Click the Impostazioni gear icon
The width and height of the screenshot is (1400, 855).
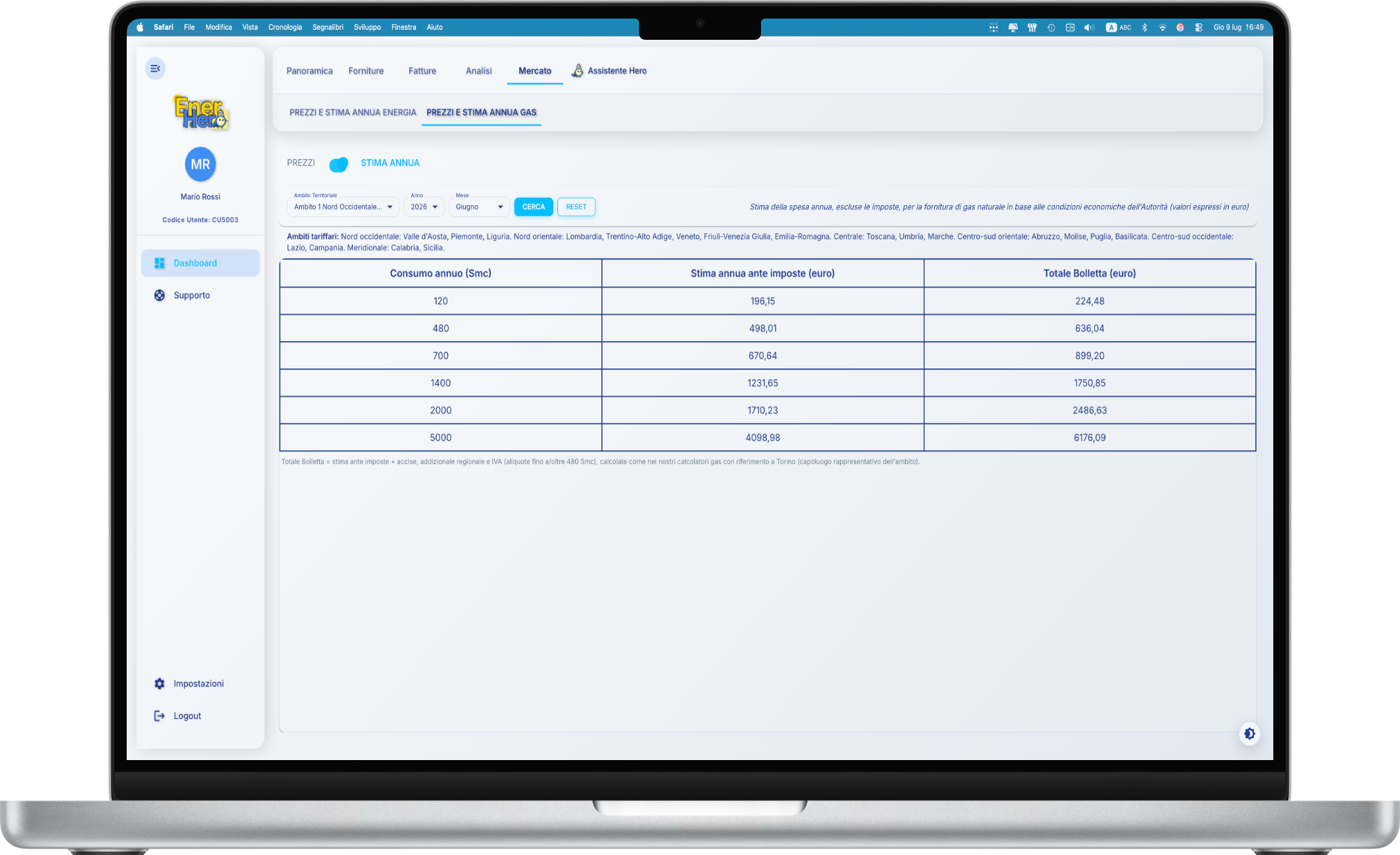tap(159, 684)
